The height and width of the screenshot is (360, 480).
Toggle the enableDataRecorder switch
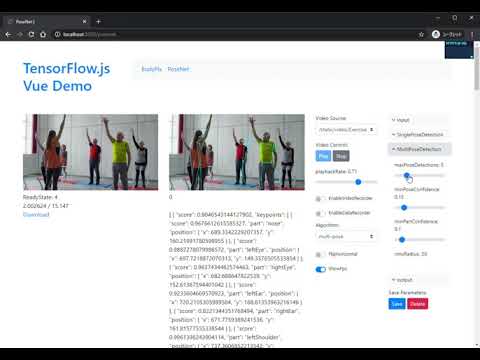[320, 213]
